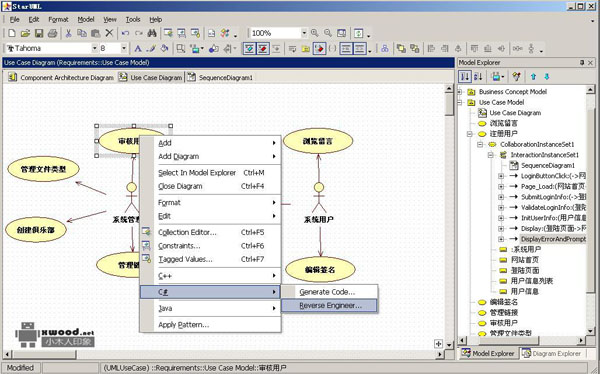Screen dimensions: 600x374
Task: Pin the Model Explorer panel
Action: tap(582, 62)
